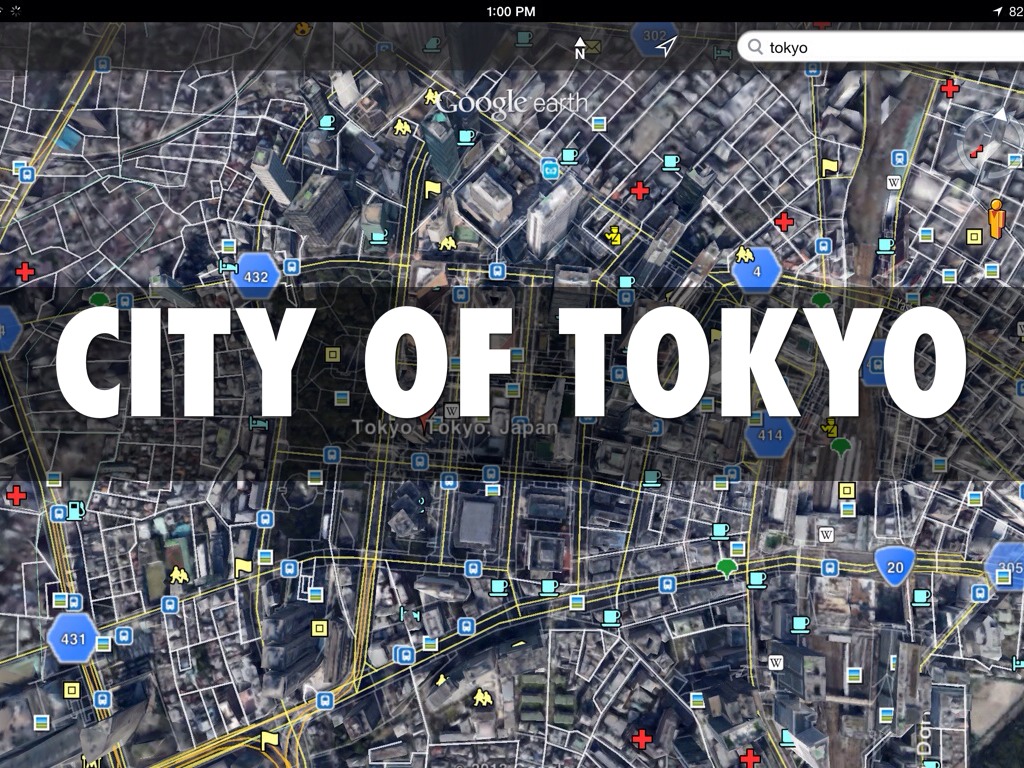This screenshot has height=768, width=1024.
Task: Open the gas station pump marker
Action: (x=78, y=510)
